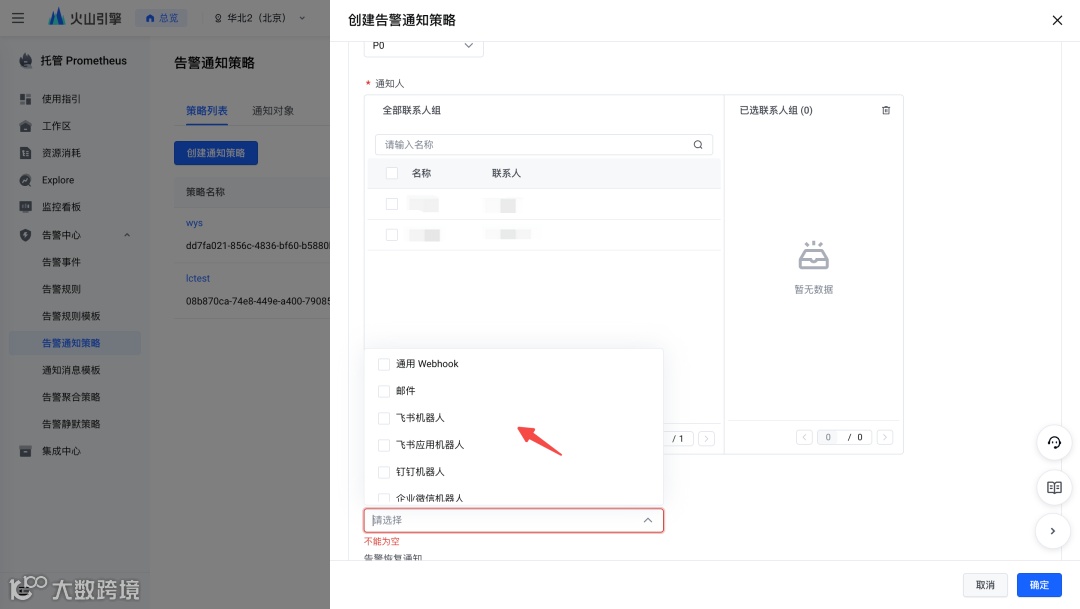Click previous page arrow in selected groups panel

pyautogui.click(x=804, y=437)
